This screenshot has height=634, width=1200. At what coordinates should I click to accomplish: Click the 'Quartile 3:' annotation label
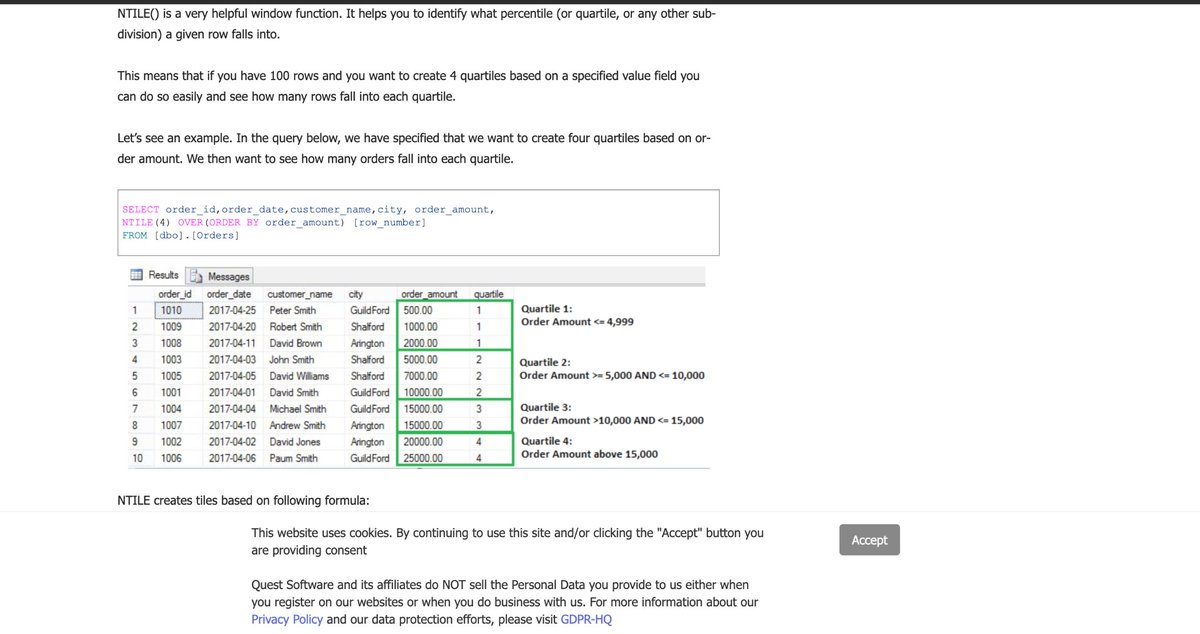point(547,407)
